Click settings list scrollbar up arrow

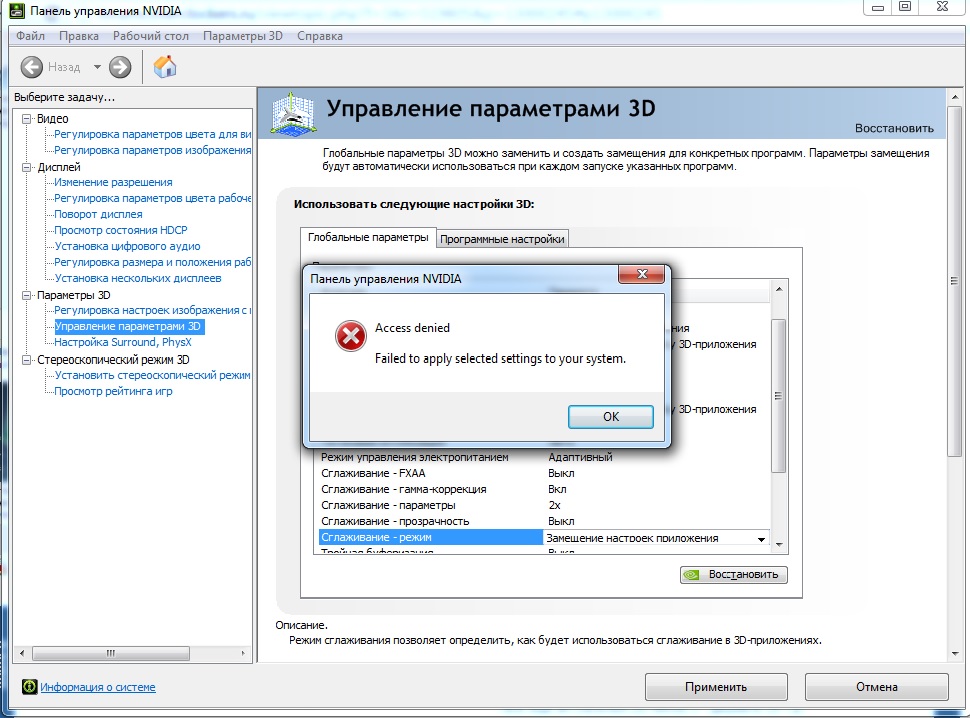click(x=779, y=289)
